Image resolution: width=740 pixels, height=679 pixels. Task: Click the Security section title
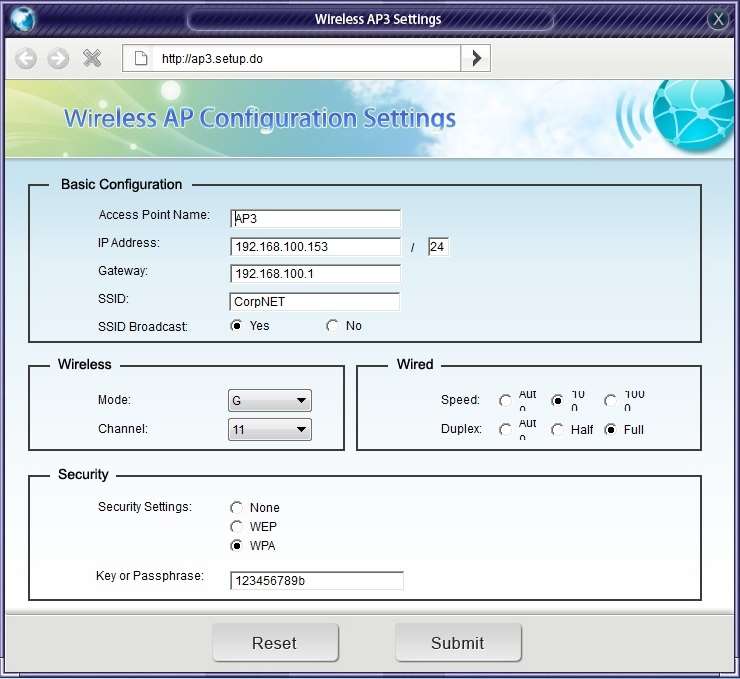tap(83, 474)
